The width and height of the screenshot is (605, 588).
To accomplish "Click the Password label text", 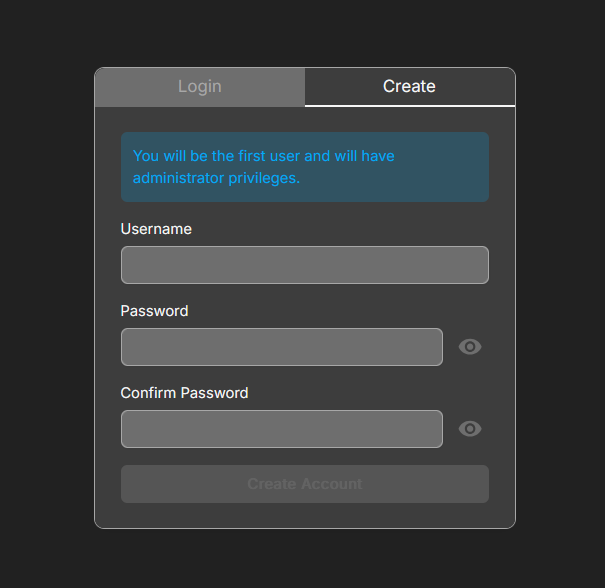I will coord(154,311).
